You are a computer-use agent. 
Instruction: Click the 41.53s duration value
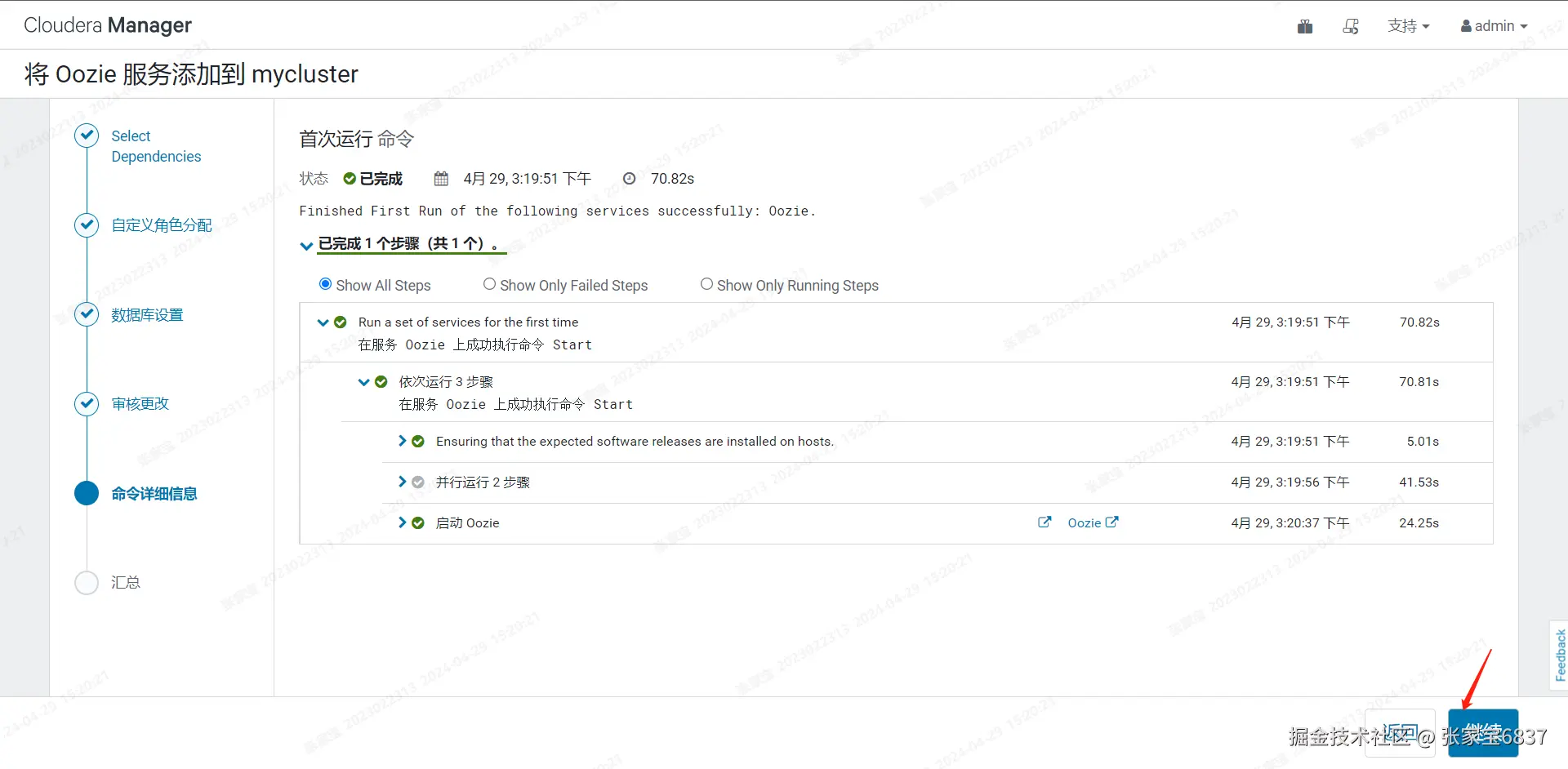pyautogui.click(x=1419, y=482)
